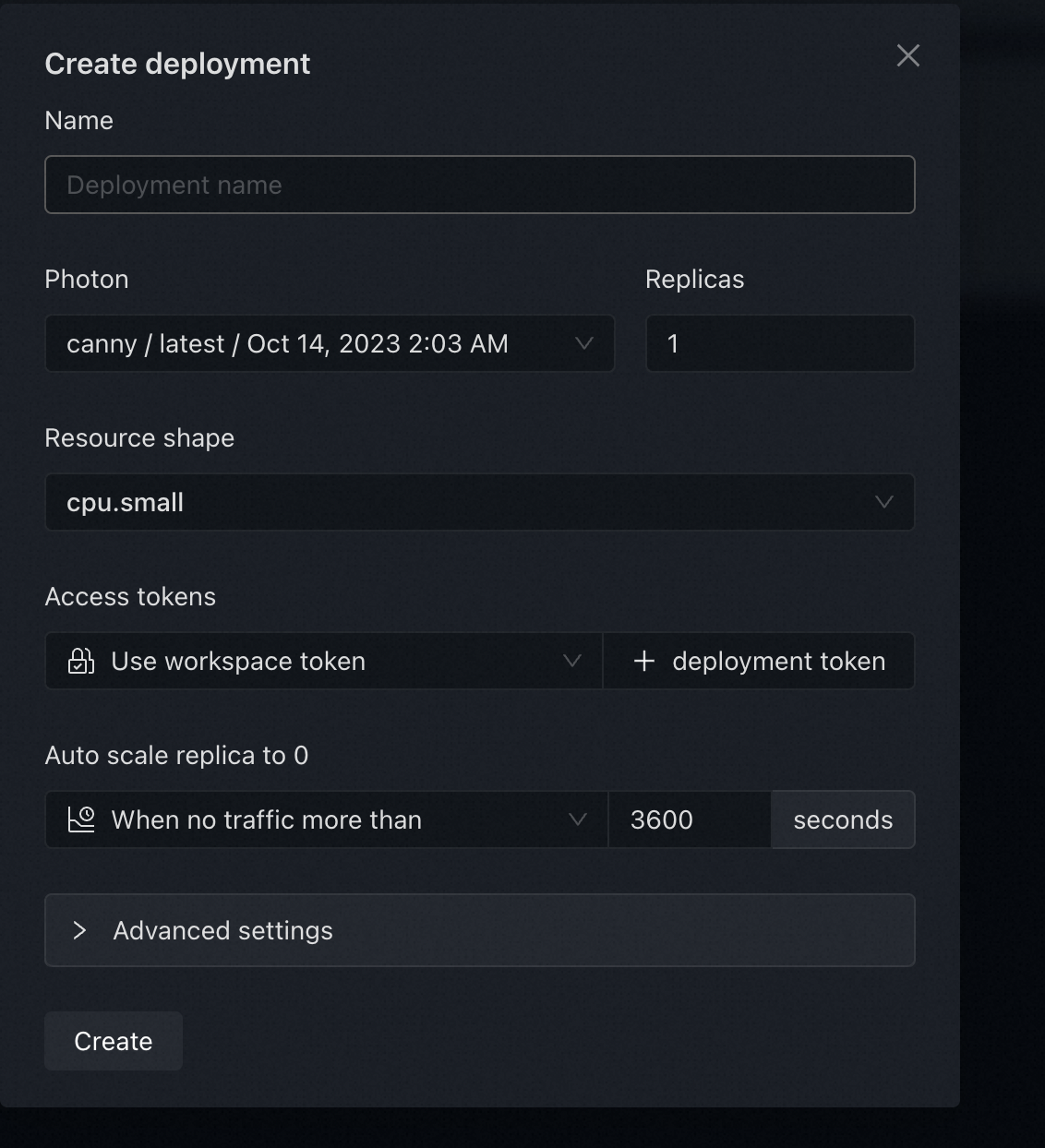Click the seconds unit label
The height and width of the screenshot is (1148, 1045).
[843, 820]
